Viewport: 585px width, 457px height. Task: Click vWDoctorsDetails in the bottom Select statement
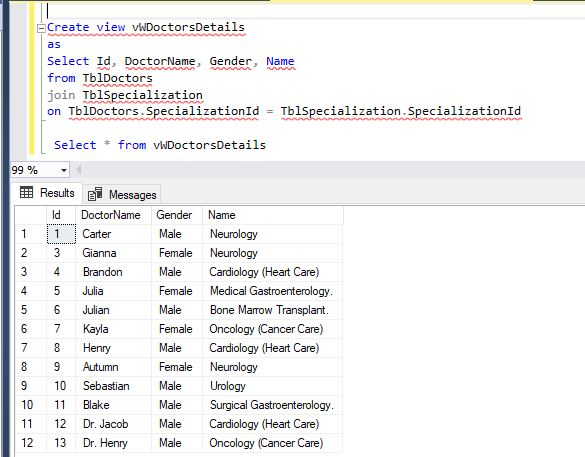tap(209, 145)
